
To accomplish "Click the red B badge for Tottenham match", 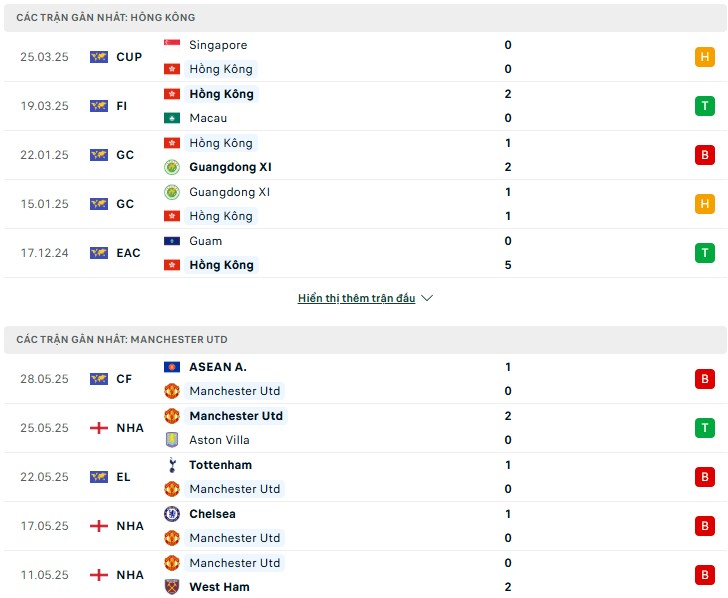I will pos(704,477).
